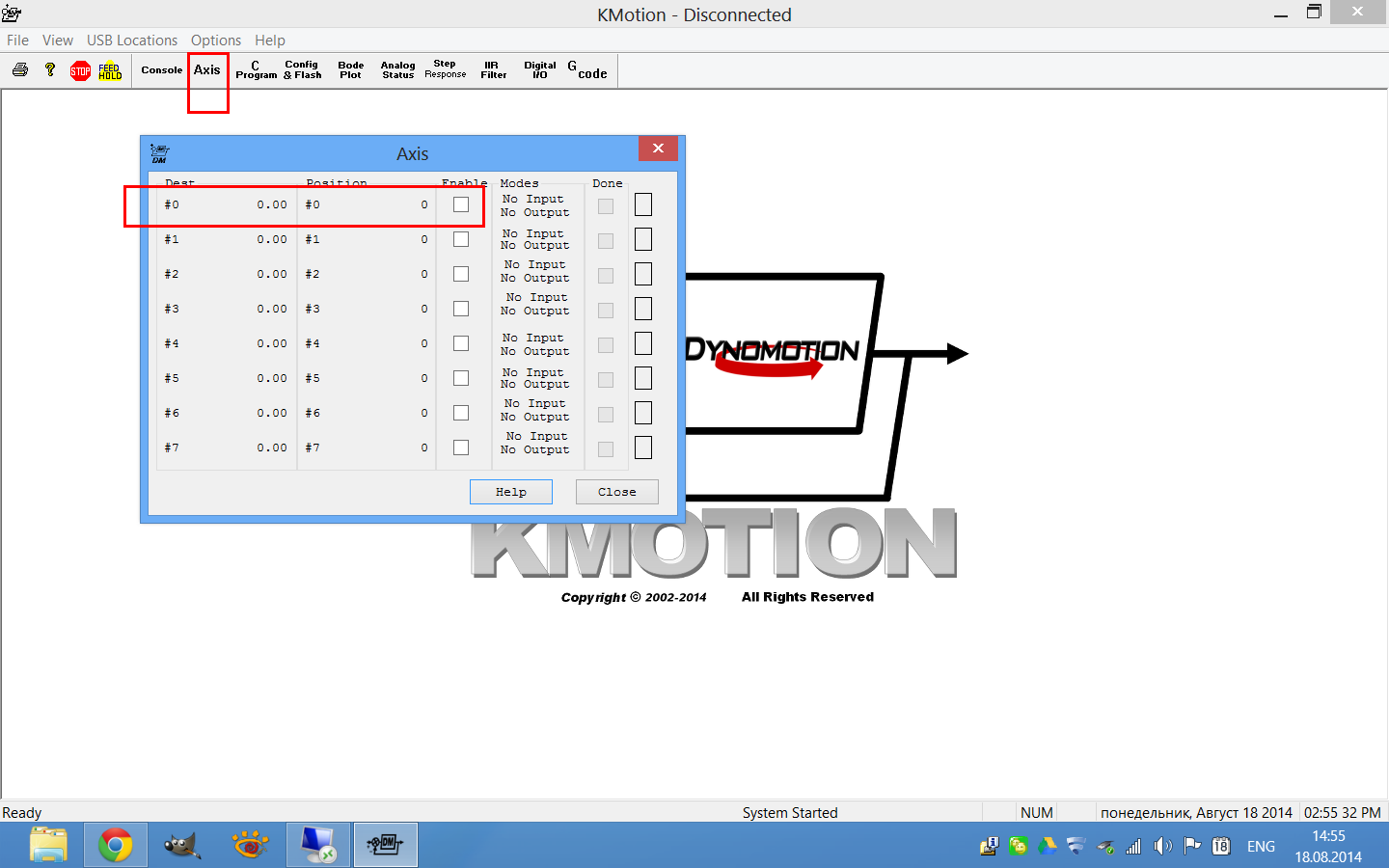Open the View menu
This screenshot has width=1389, height=868.
[58, 41]
